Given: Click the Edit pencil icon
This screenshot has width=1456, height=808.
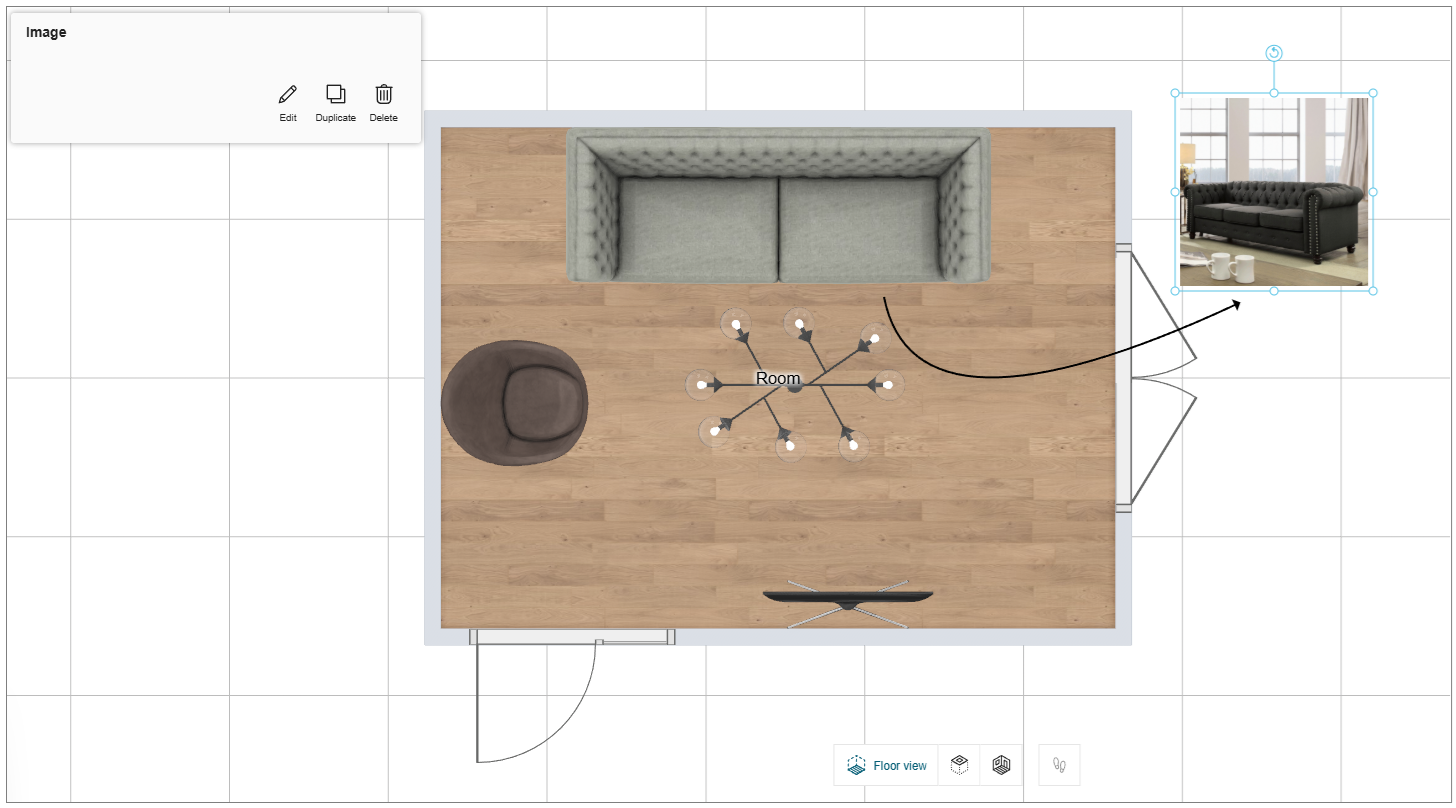Looking at the screenshot, I should tap(288, 95).
